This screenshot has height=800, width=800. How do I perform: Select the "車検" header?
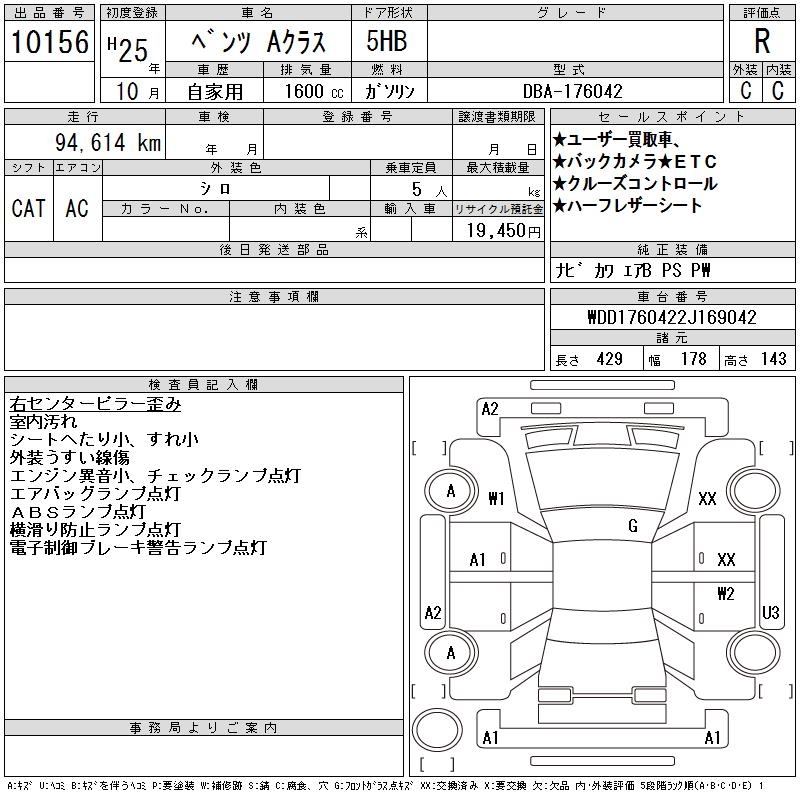tap(214, 117)
